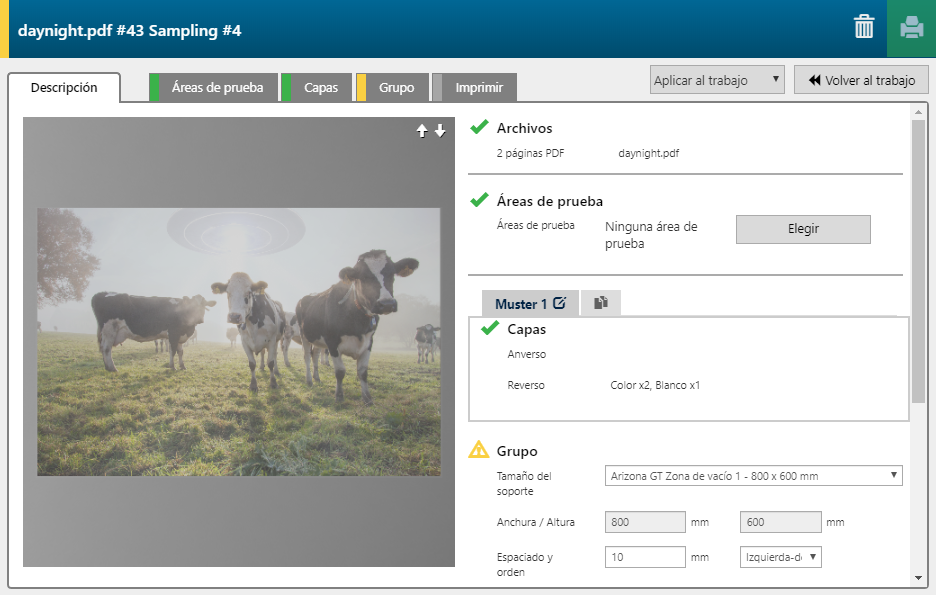Go to the Imprimir tab
936x595 pixels.
478,88
